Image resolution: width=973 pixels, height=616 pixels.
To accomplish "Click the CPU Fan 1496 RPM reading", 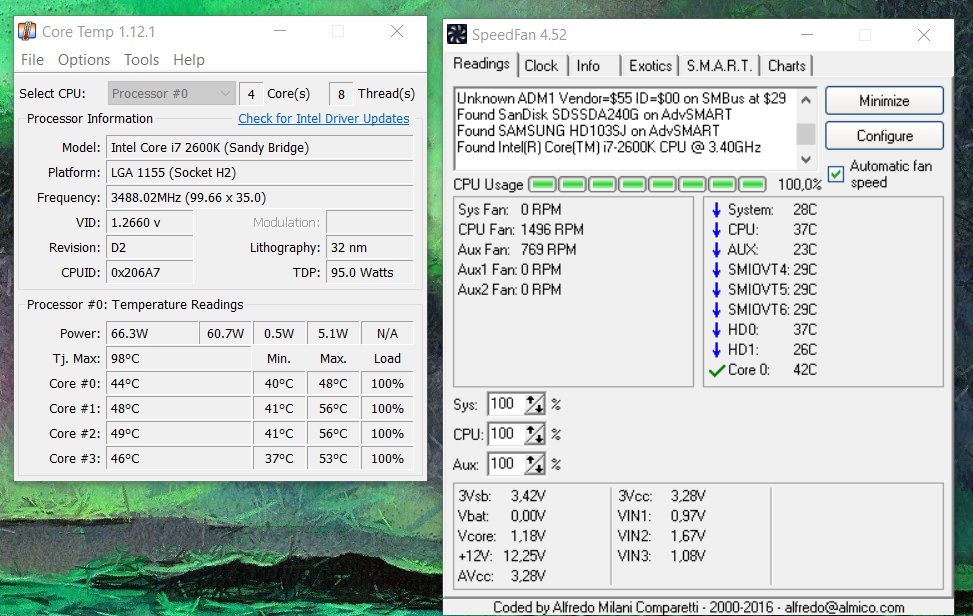I will click(x=521, y=230).
